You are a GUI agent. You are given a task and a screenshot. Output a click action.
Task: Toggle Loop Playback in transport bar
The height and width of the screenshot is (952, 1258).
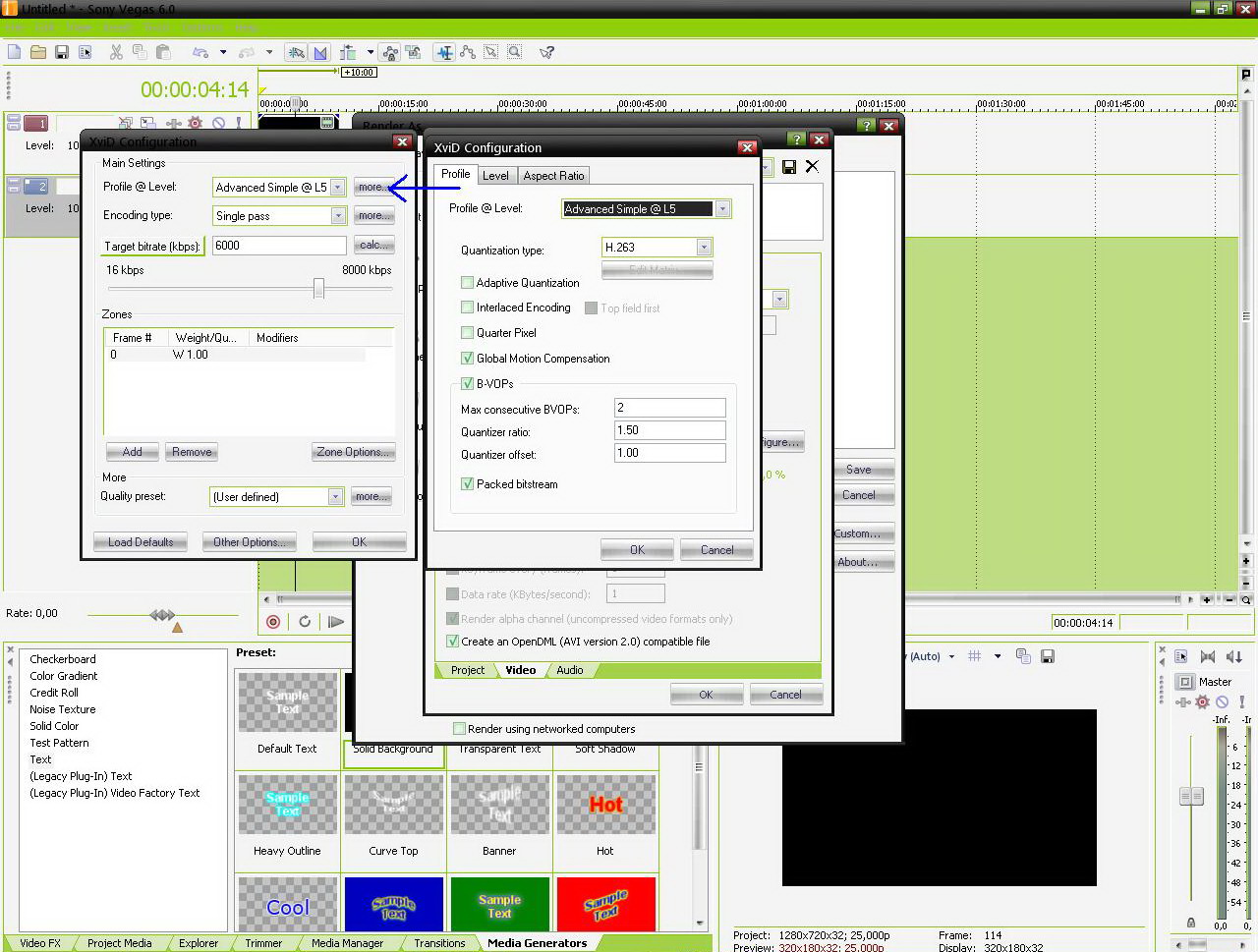[305, 621]
